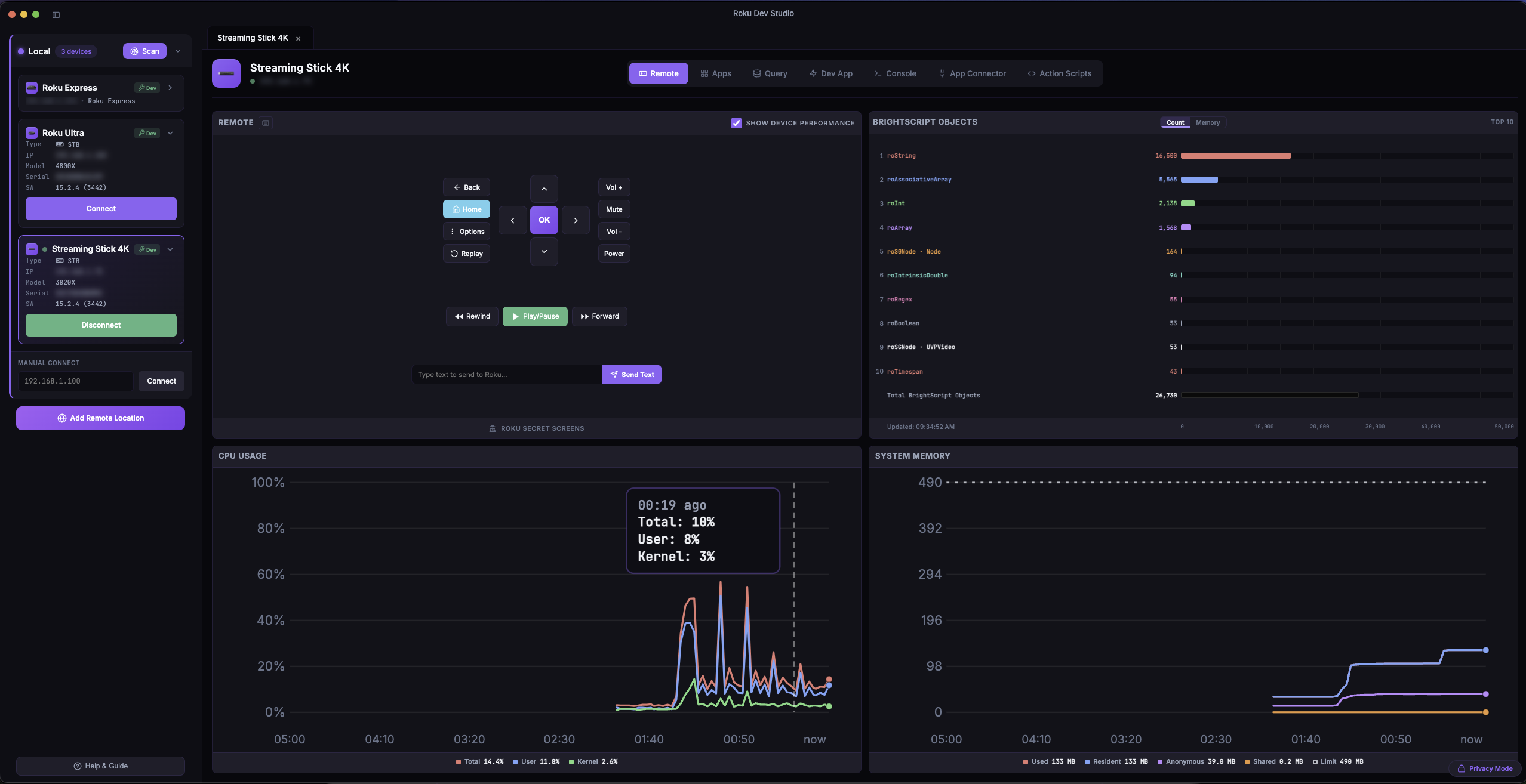The height and width of the screenshot is (784, 1526).
Task: Click the sidebar toggle icon in title bar
Action: coord(56,14)
